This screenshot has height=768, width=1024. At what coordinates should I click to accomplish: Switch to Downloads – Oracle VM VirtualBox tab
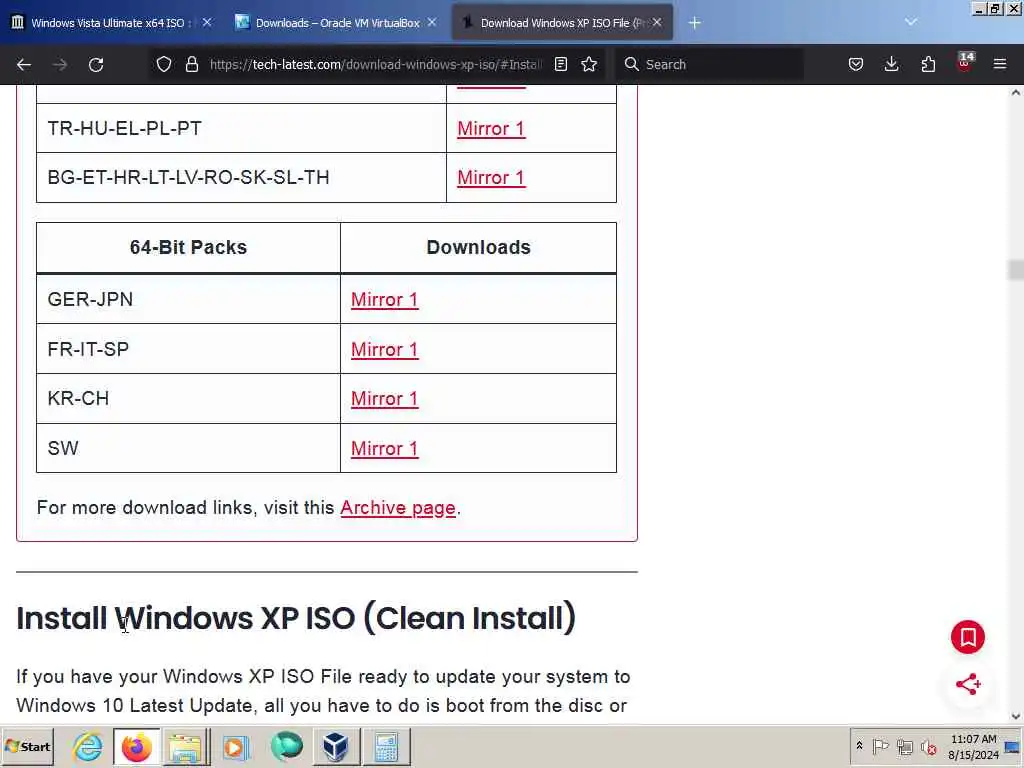tap(337, 23)
